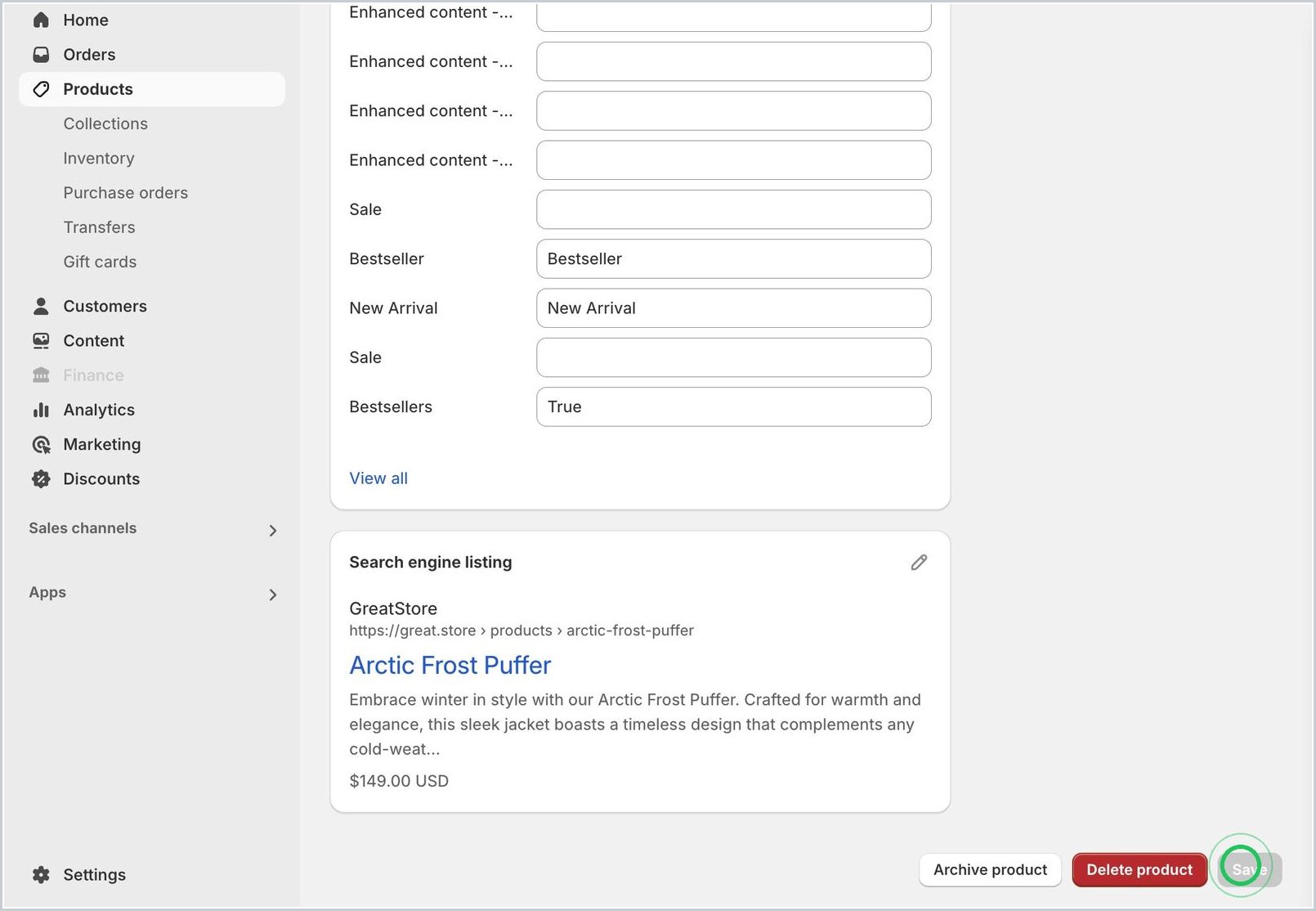The height and width of the screenshot is (911, 1316).
Task: Click the Products tag icon
Action: [41, 89]
